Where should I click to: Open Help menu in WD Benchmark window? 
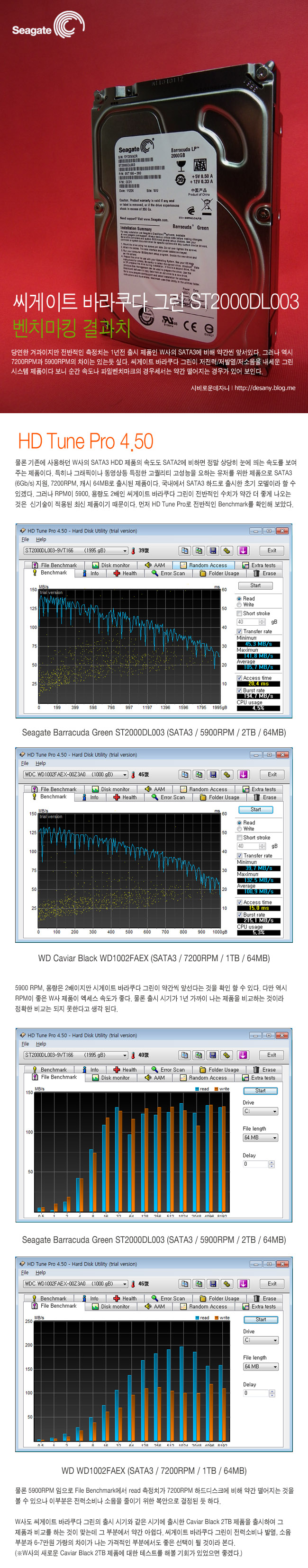[x=41, y=763]
